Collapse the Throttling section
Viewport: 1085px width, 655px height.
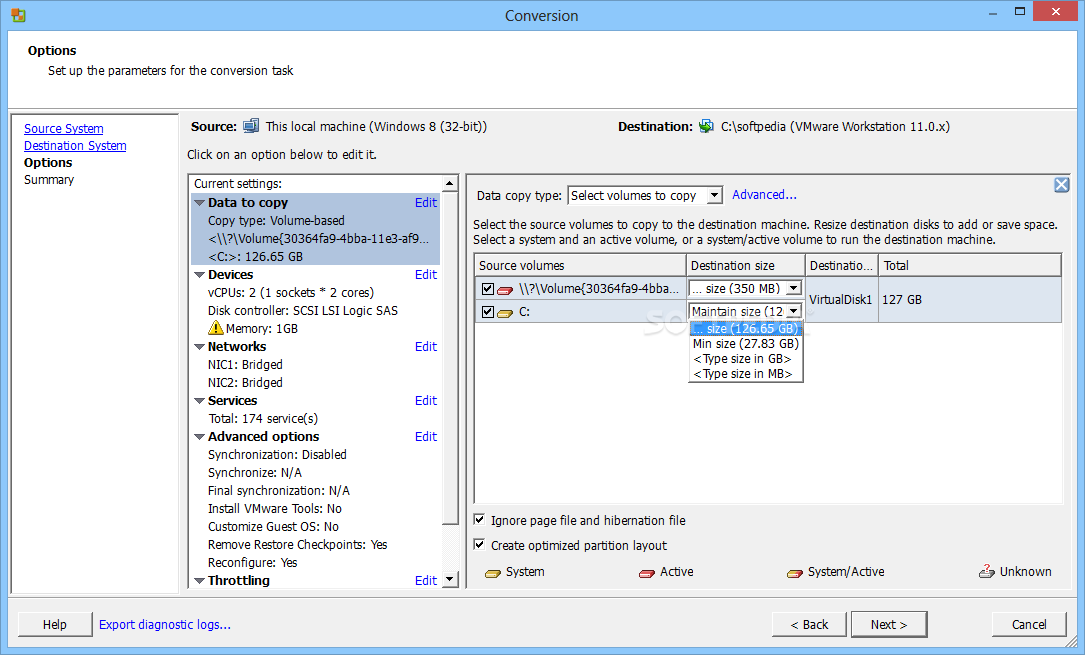(x=199, y=580)
